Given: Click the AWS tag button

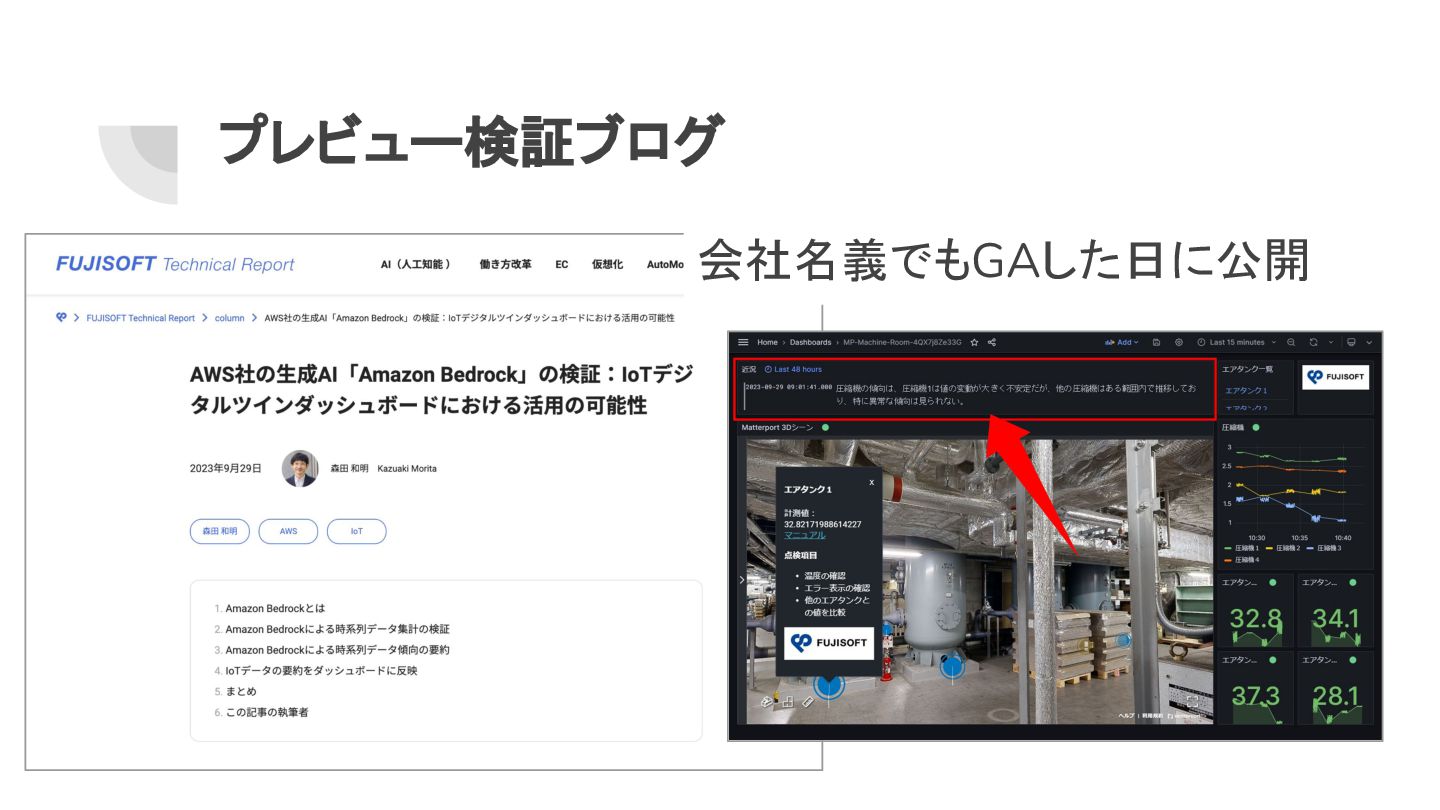Looking at the screenshot, I should tap(288, 531).
